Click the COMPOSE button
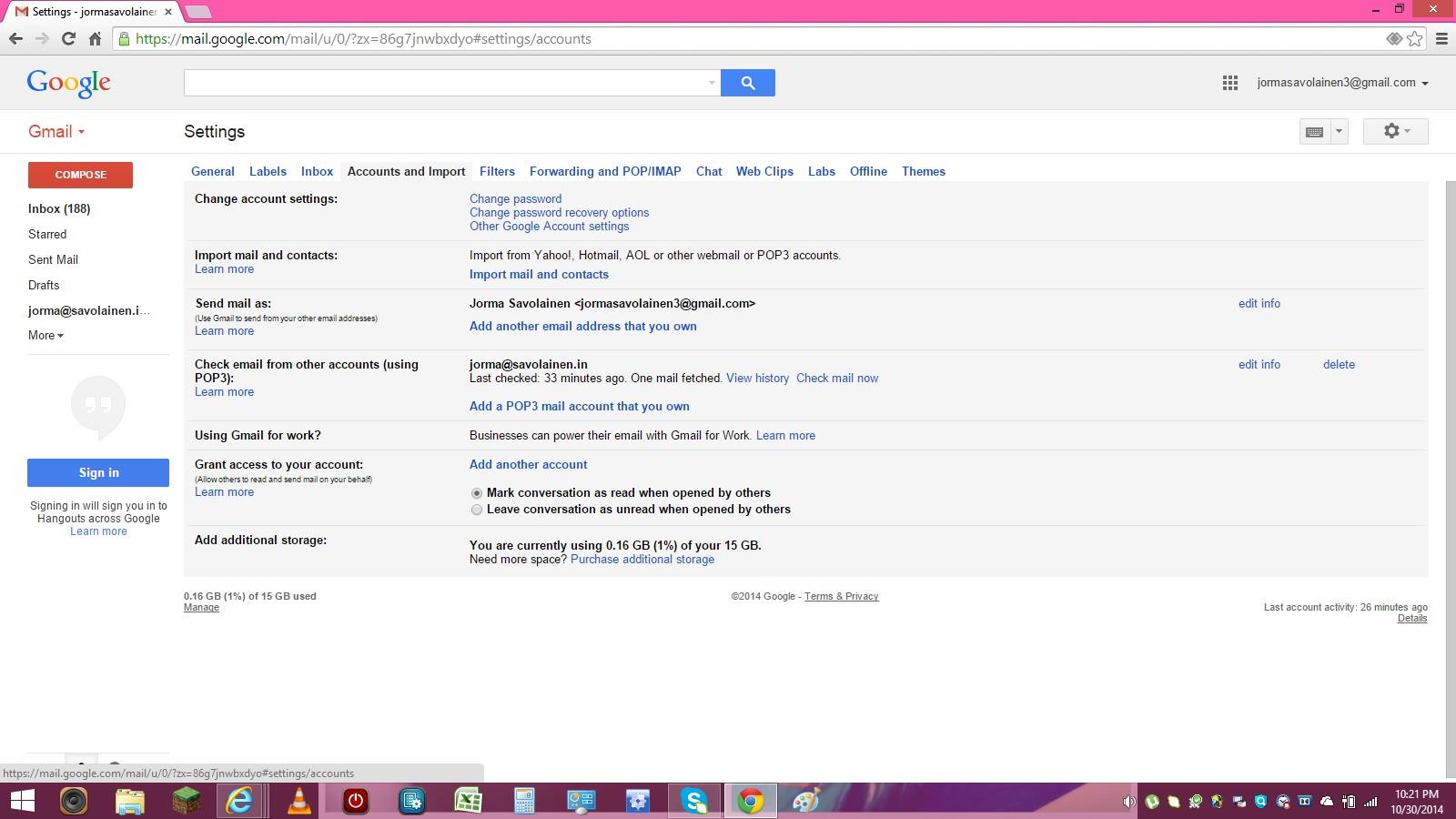The width and height of the screenshot is (1456, 819). tap(80, 175)
